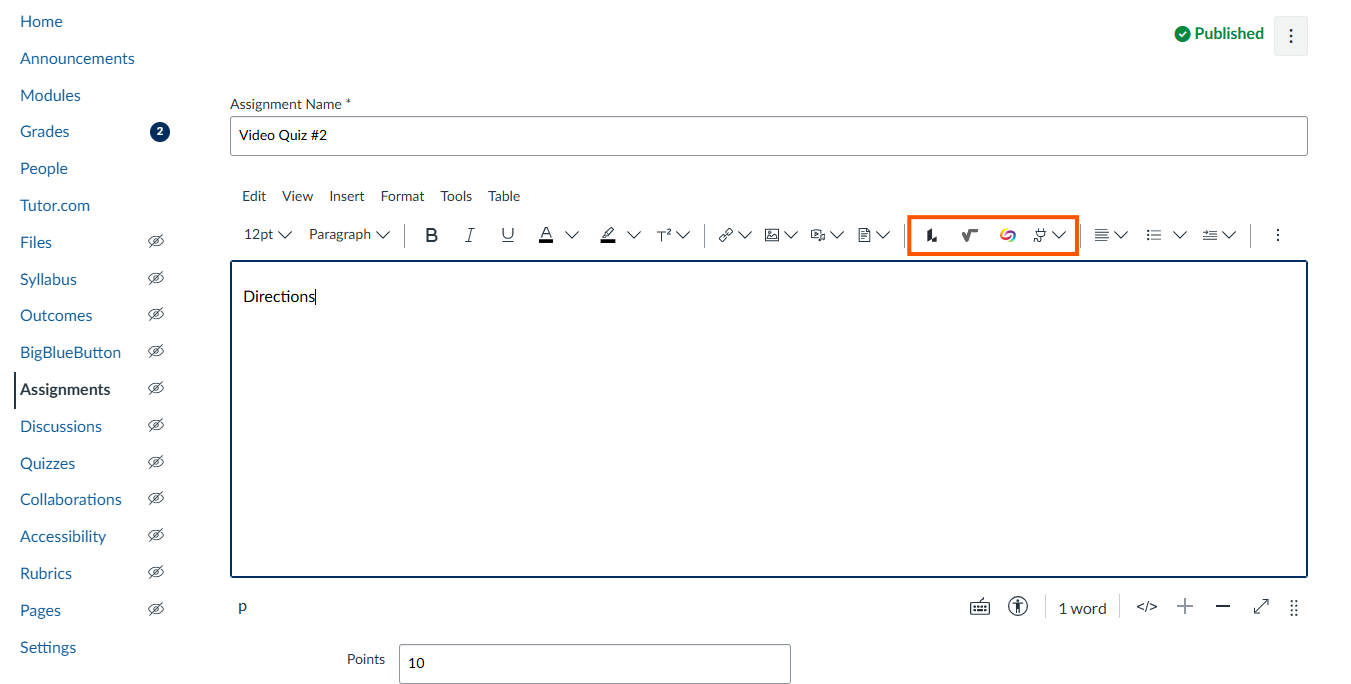Toggle bold formatting
Screen dimensions: 1351x684
(x=432, y=235)
